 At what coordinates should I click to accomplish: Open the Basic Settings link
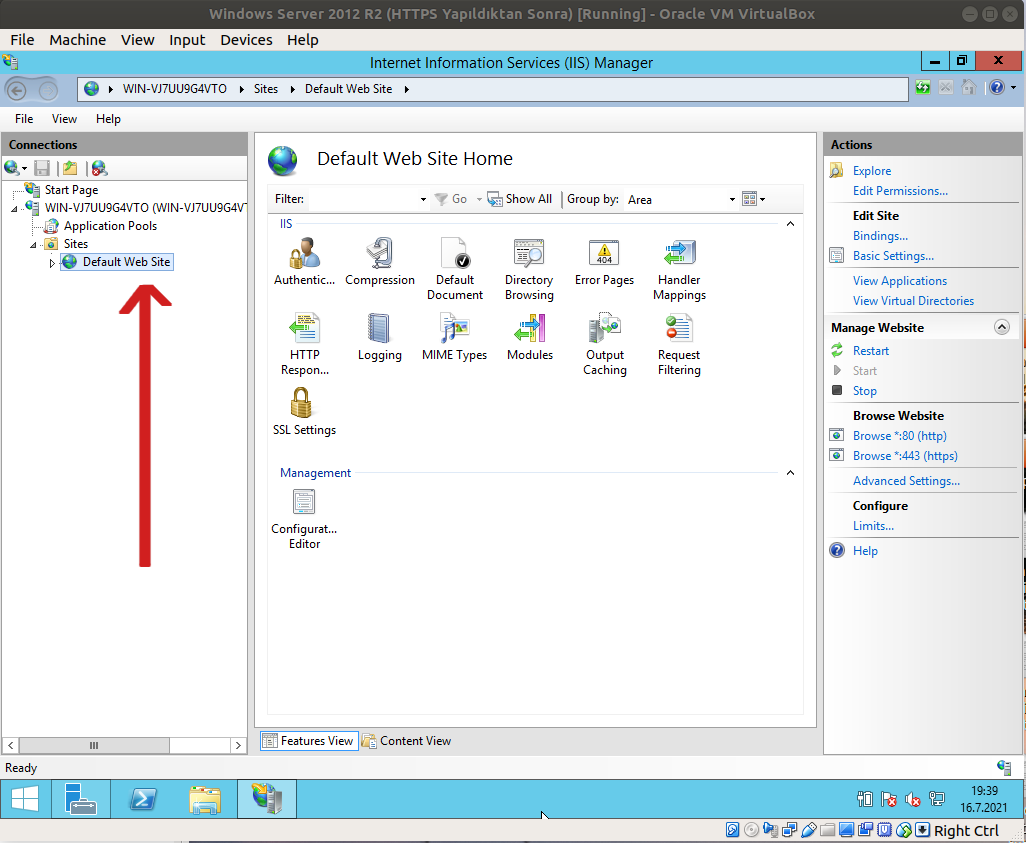[893, 256]
